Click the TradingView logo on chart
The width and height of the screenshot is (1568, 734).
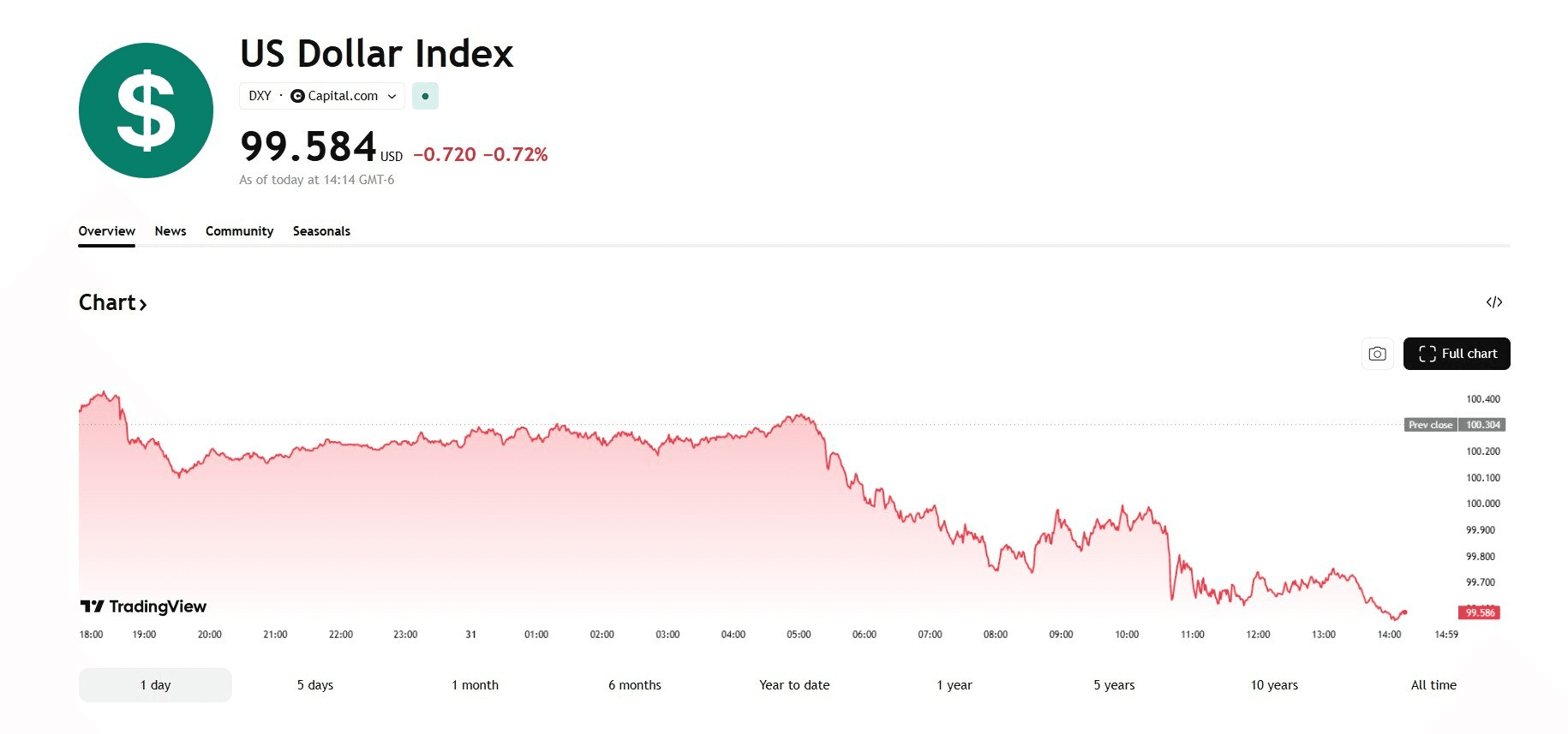tap(143, 606)
